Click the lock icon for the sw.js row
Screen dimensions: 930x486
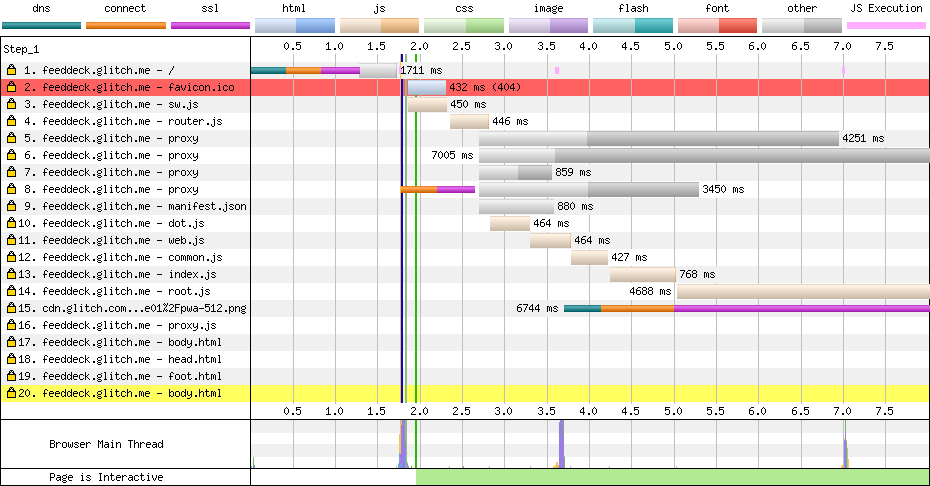[12, 105]
